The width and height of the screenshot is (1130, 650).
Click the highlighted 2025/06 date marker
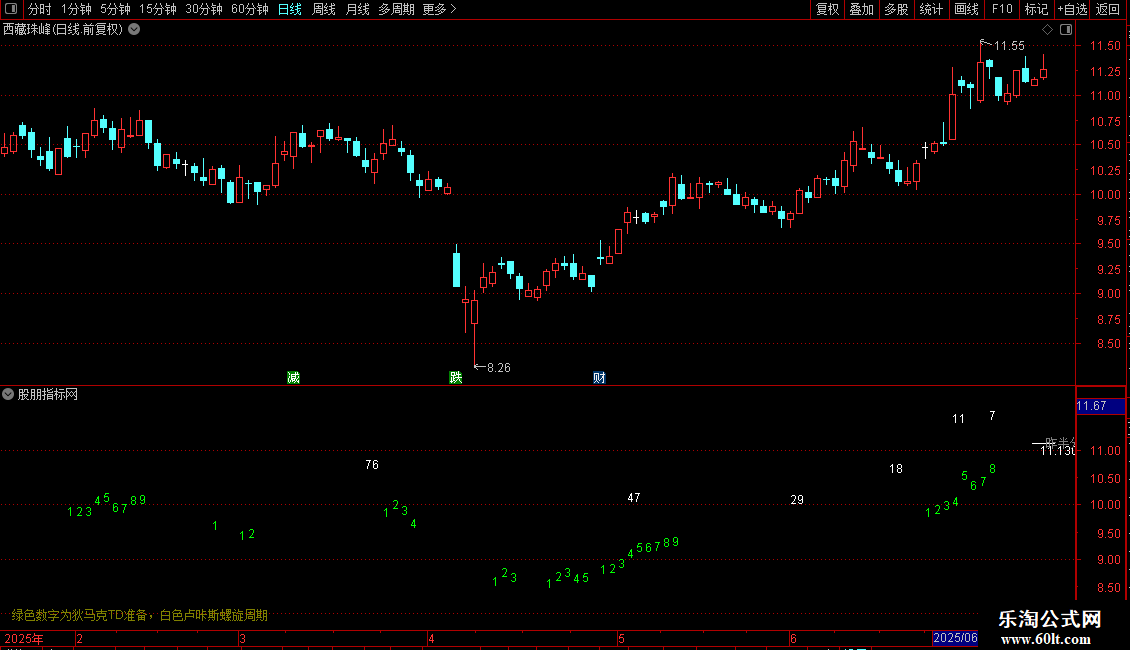955,638
